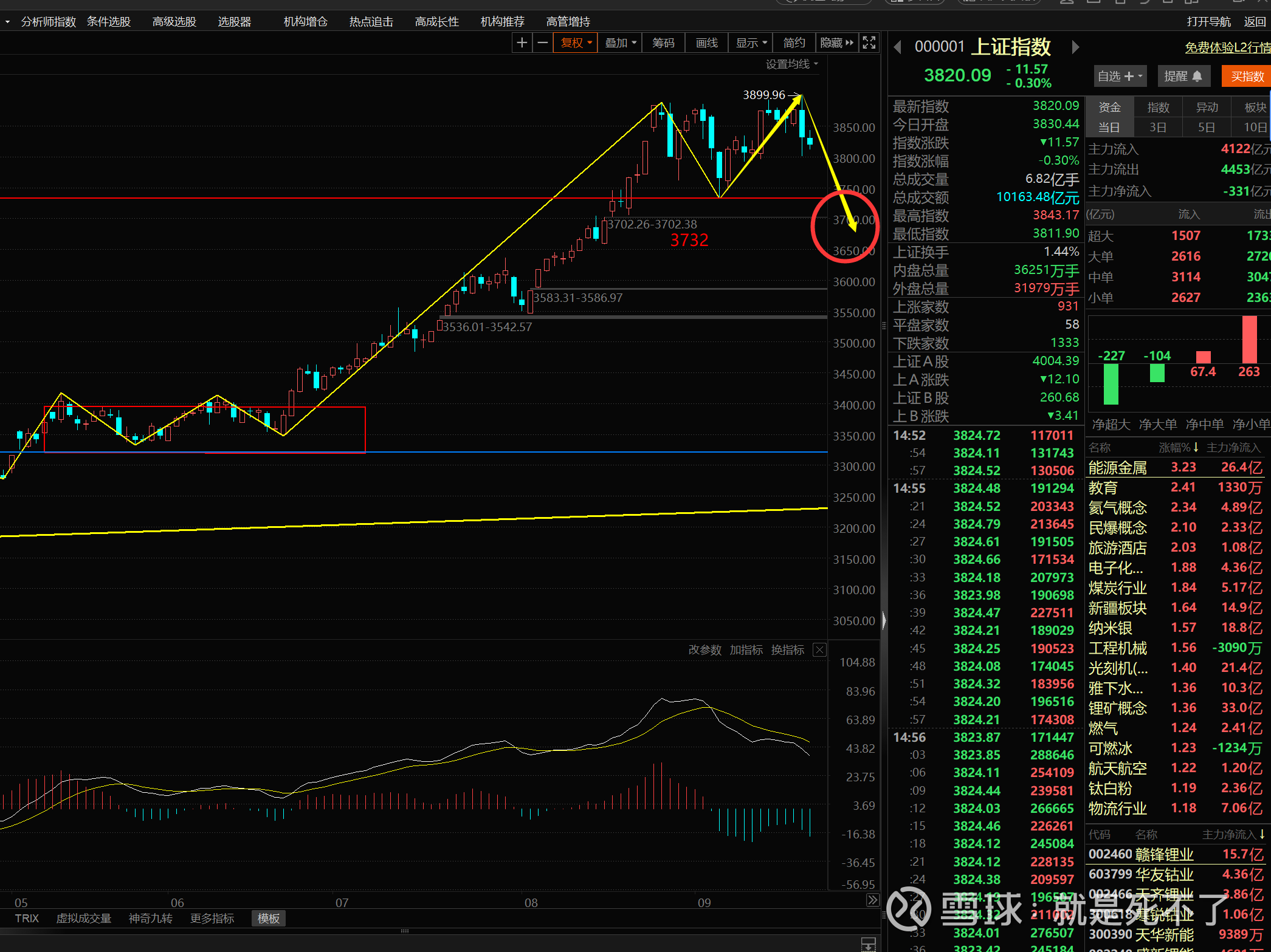This screenshot has width=1271, height=952.
Task: Open 热点追击 menu item
Action: [x=371, y=22]
